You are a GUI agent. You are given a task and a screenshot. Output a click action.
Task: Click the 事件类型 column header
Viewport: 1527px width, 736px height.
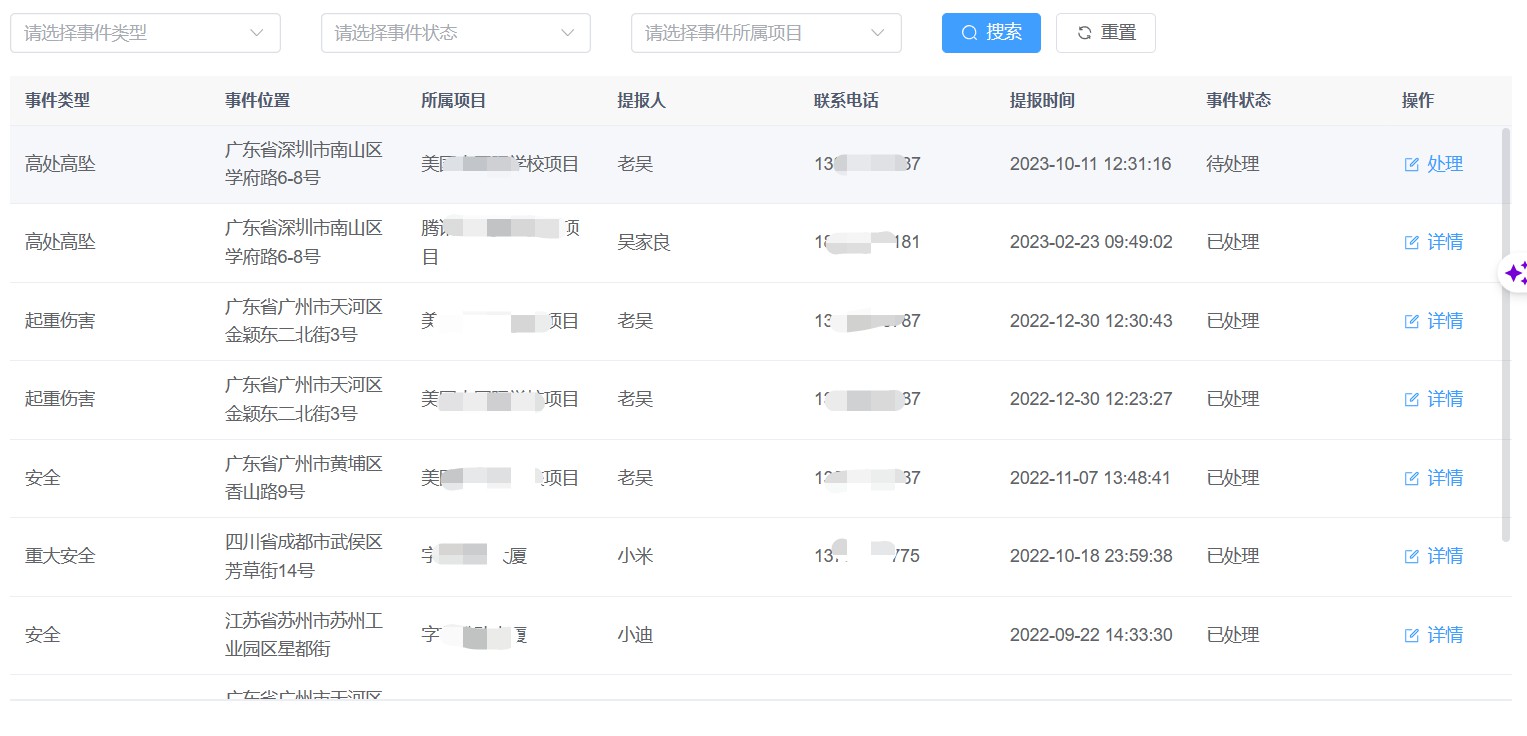(x=57, y=101)
